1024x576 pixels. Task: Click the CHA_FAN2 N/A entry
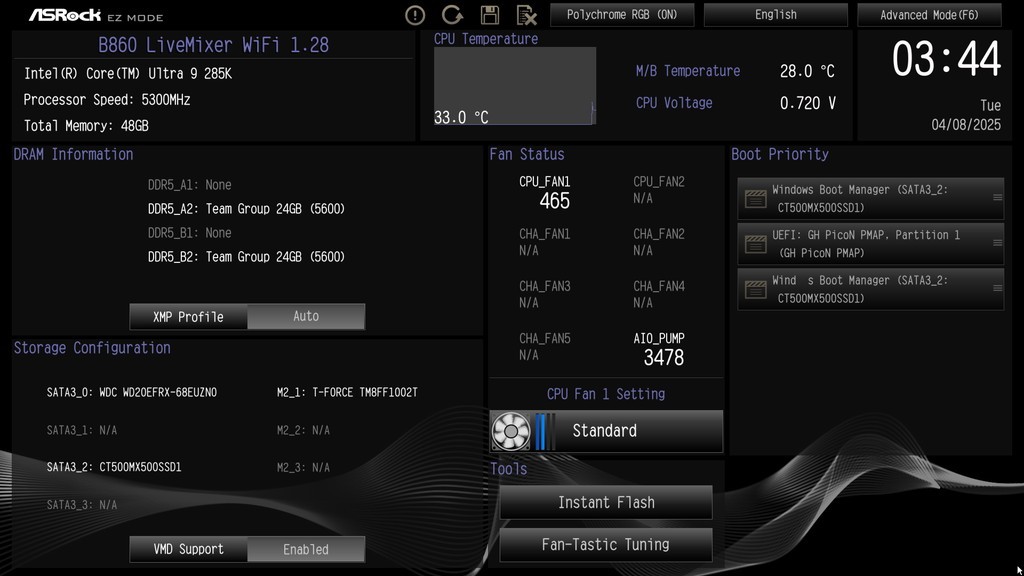658,242
